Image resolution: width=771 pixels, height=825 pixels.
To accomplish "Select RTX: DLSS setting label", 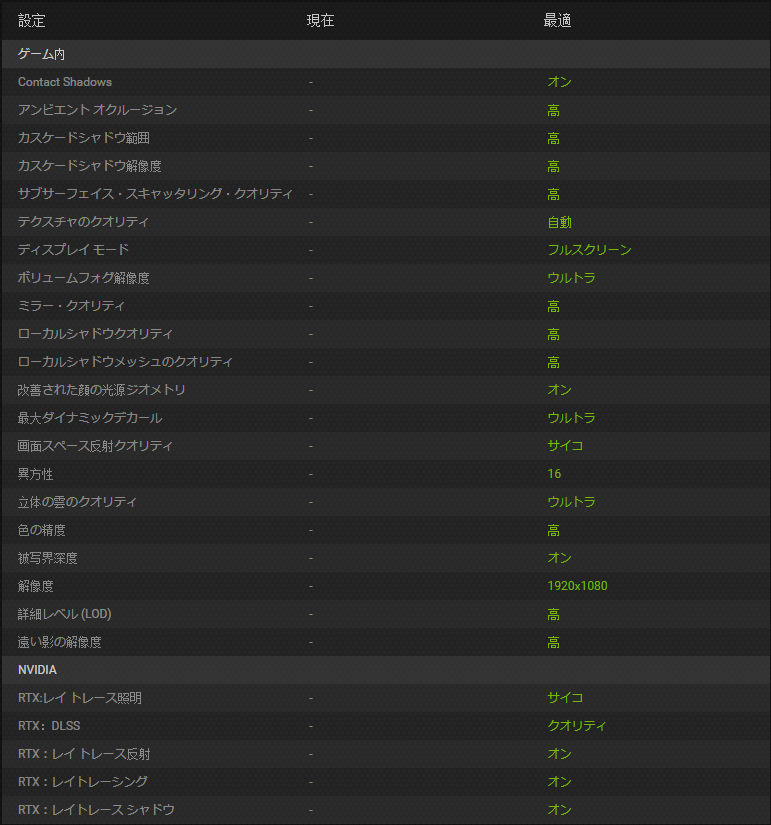I will (x=49, y=726).
